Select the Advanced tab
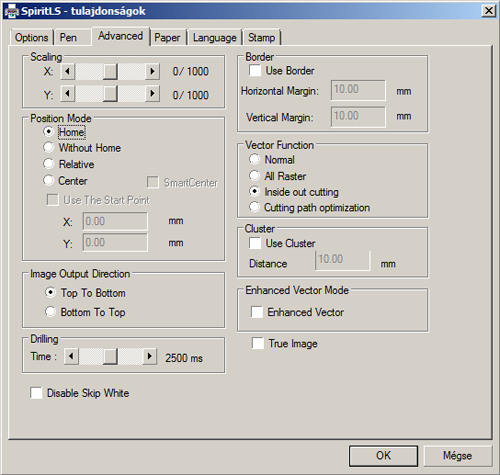This screenshot has width=500, height=475. 121,36
